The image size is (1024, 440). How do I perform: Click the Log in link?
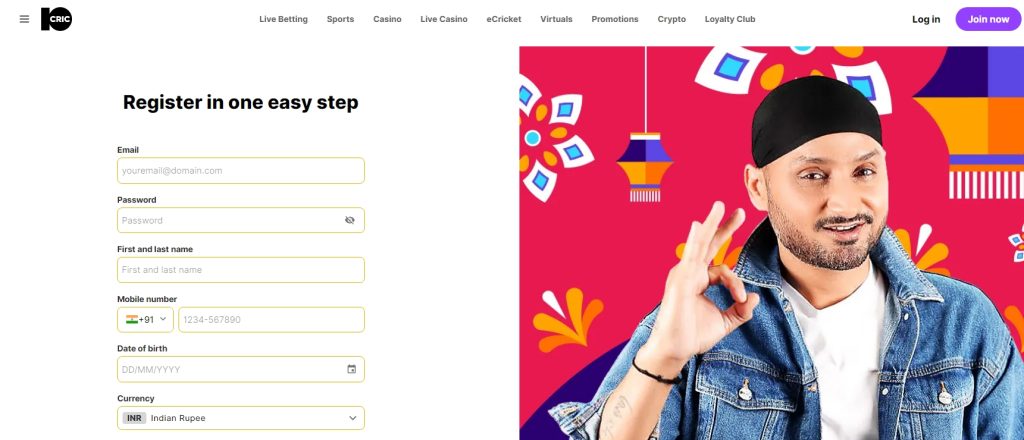926,19
